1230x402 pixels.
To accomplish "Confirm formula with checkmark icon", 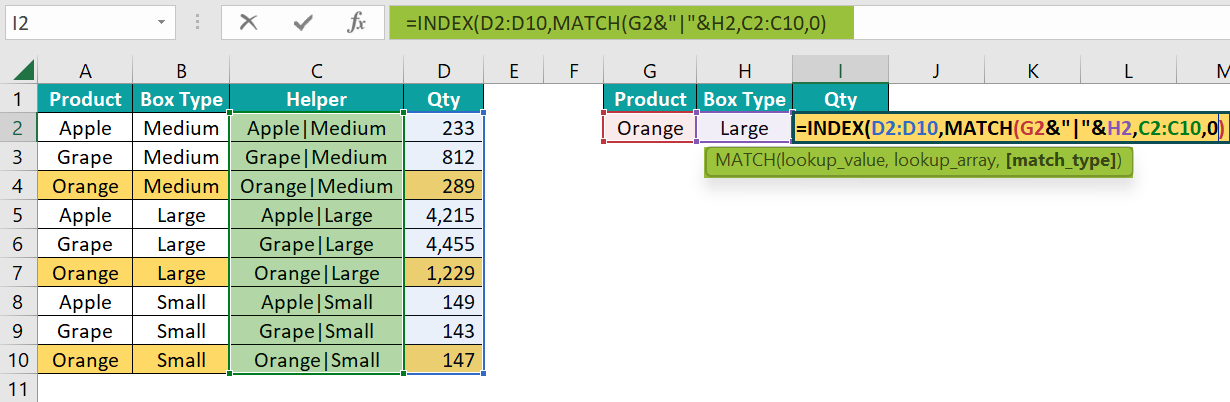I will [303, 22].
